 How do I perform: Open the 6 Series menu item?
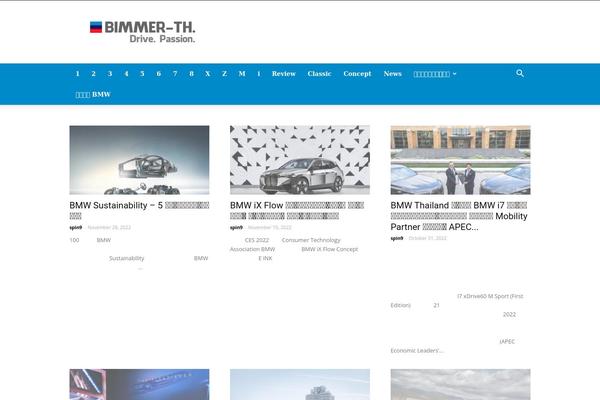(x=159, y=73)
